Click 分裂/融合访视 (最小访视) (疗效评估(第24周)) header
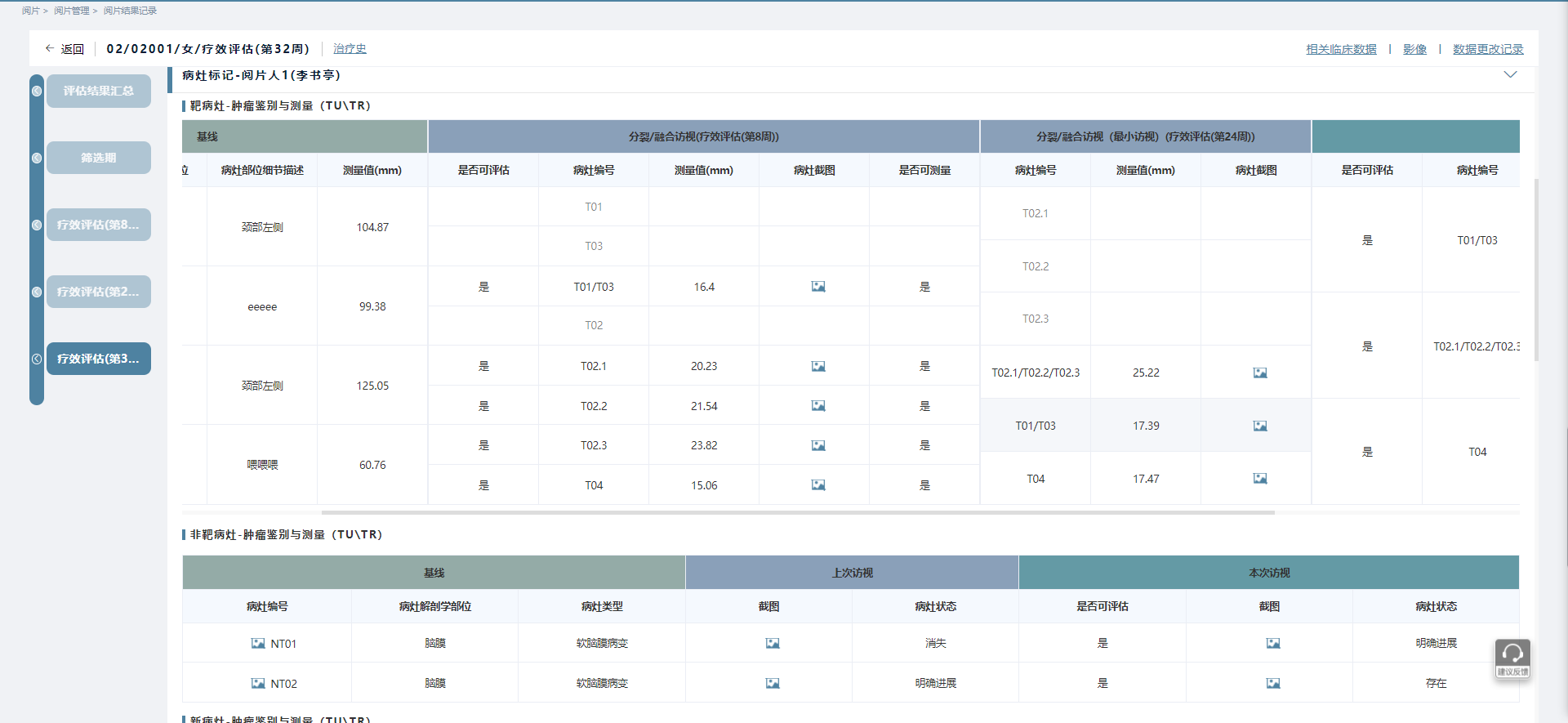 [x=1146, y=136]
